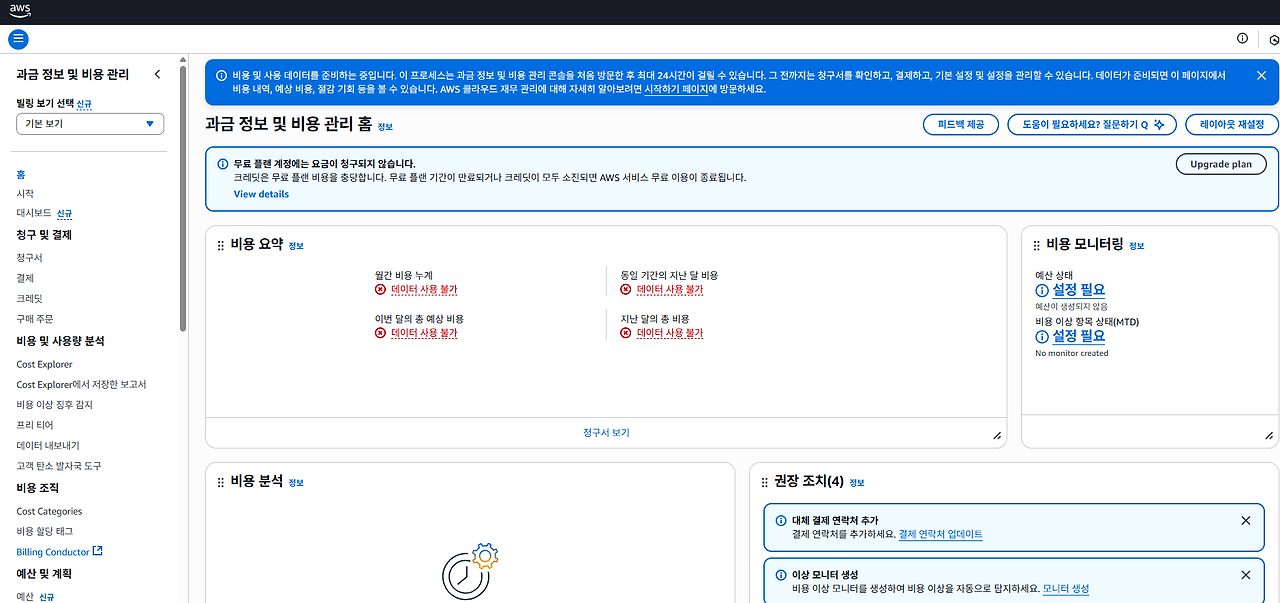Open Cost Explorer에서 저장한 보고서
Screen dimensions: 1280x603
point(81,384)
